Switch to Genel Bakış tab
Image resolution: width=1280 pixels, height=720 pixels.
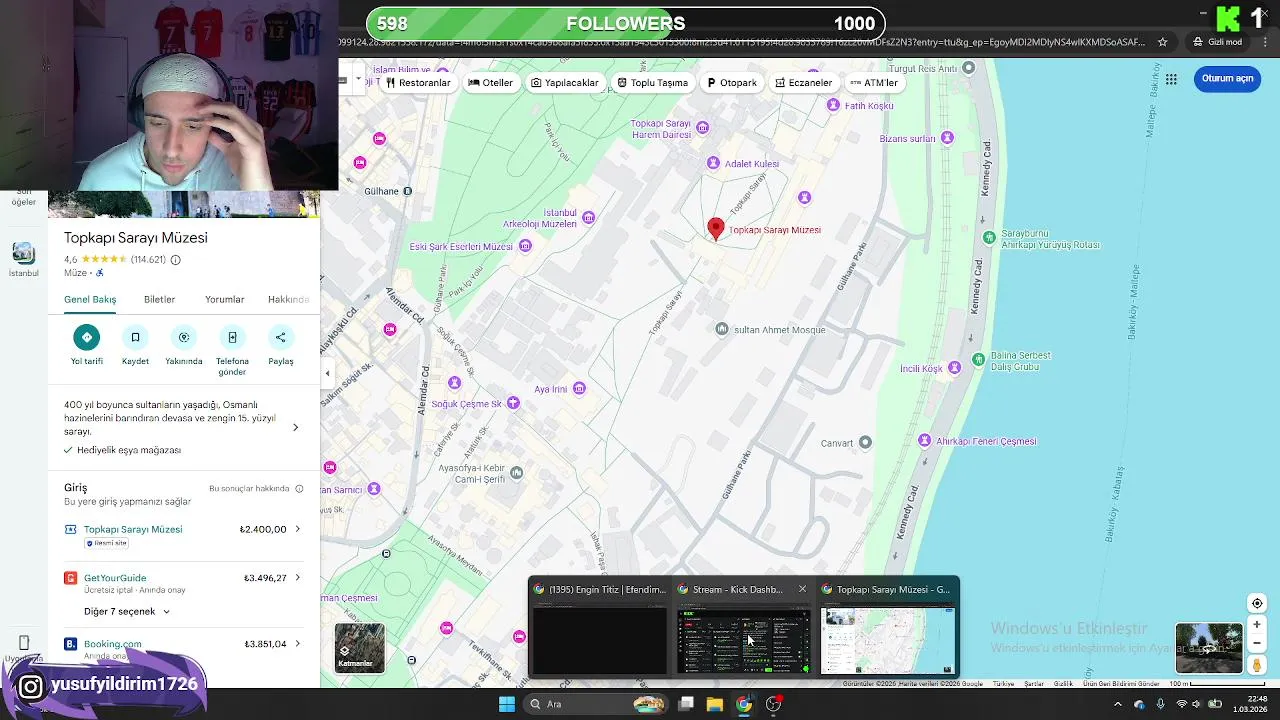[90, 299]
